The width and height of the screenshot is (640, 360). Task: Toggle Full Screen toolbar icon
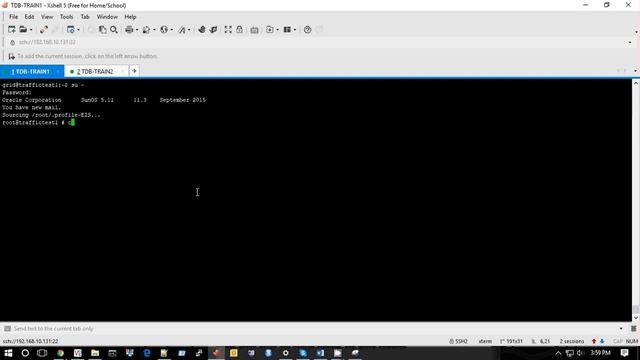click(228, 29)
